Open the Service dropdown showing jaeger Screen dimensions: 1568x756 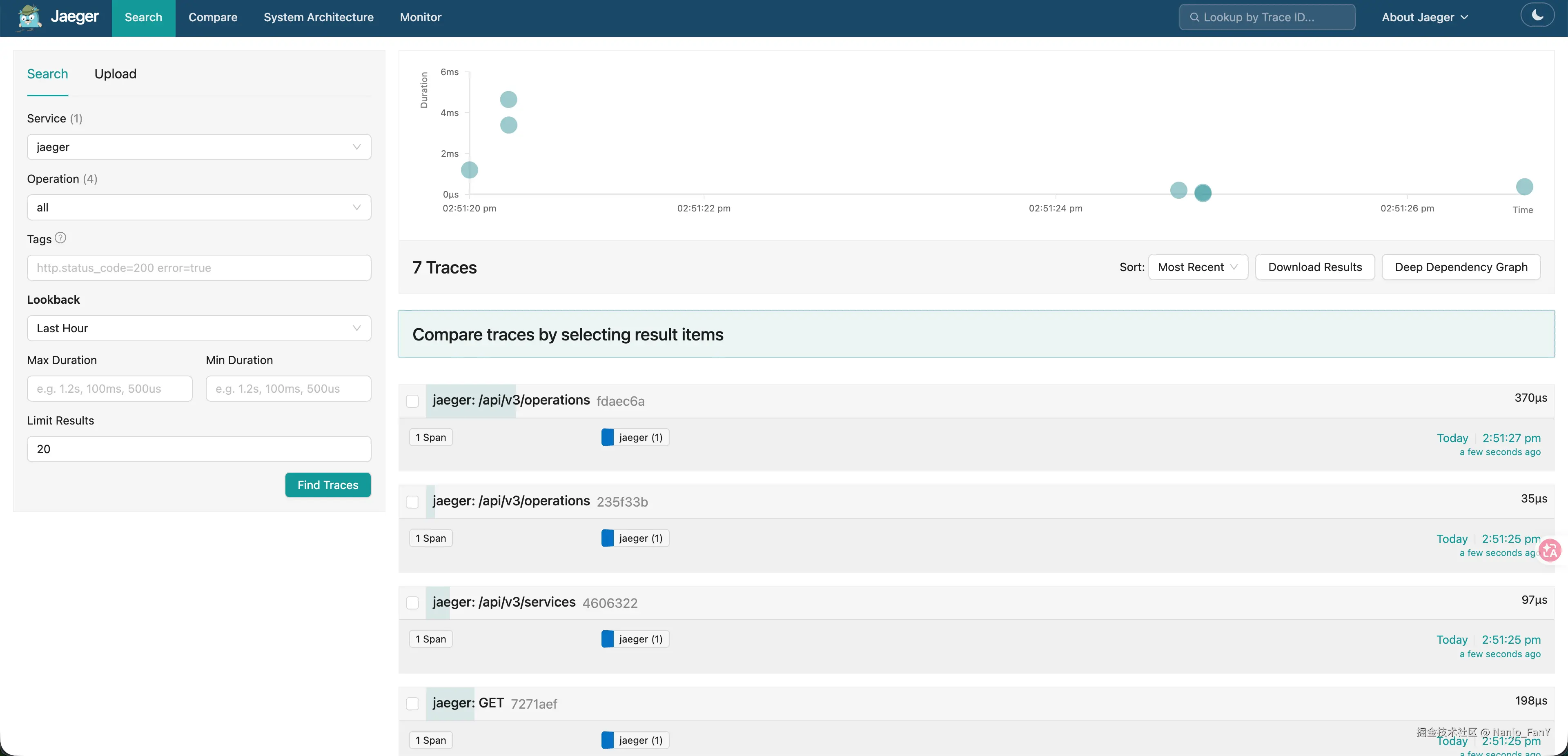(198, 147)
